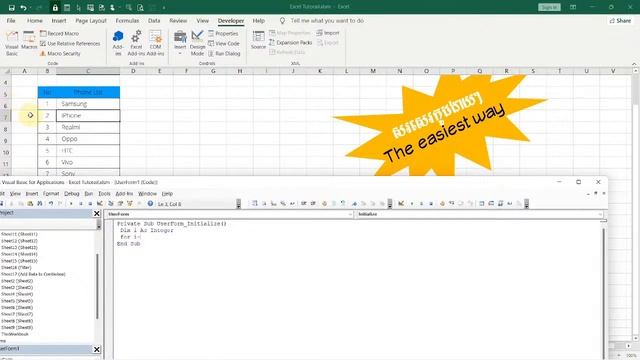Screen dimensions: 640x360
Task: Open the File tab in Excel
Action: pos(11,20)
